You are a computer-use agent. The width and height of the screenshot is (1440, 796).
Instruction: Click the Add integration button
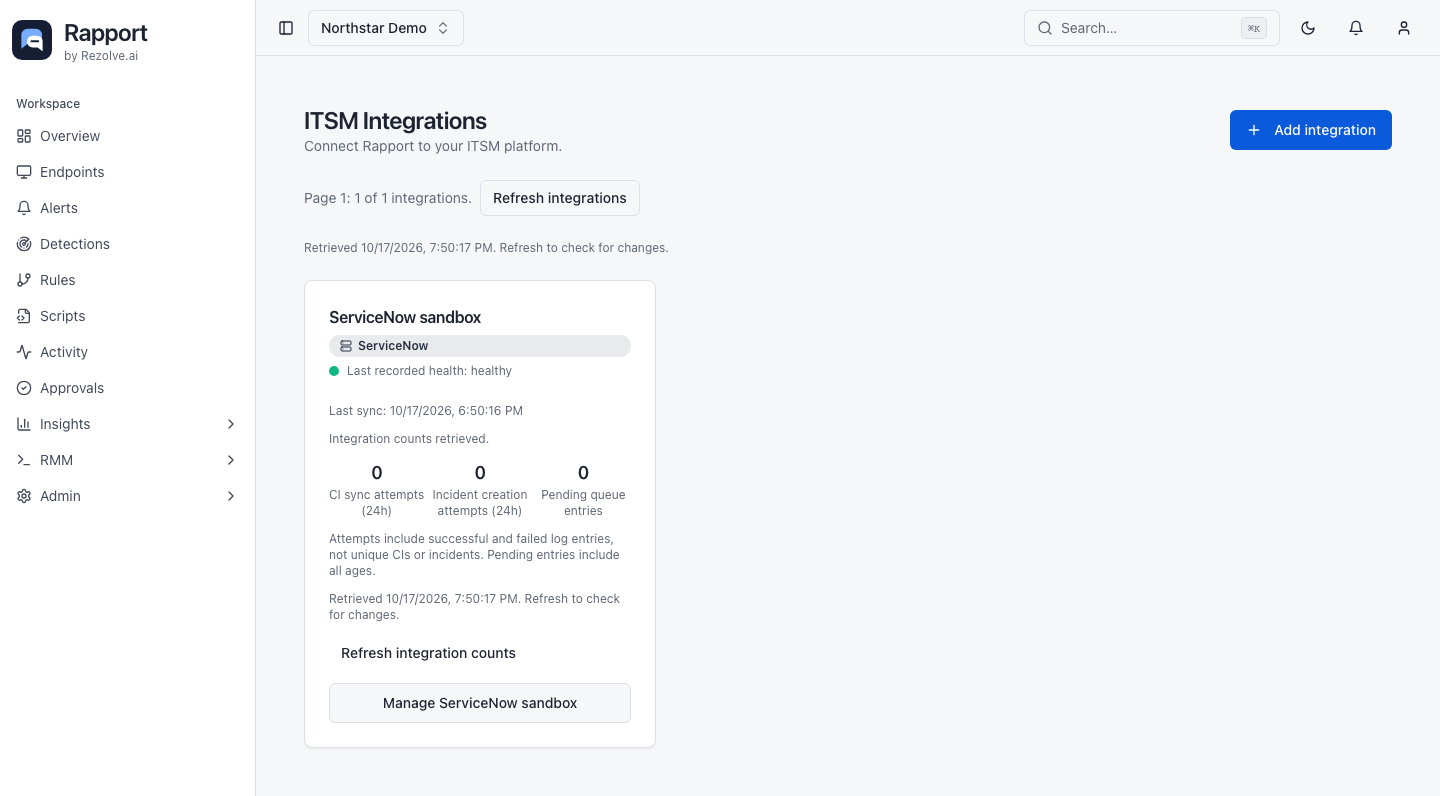(x=1311, y=130)
